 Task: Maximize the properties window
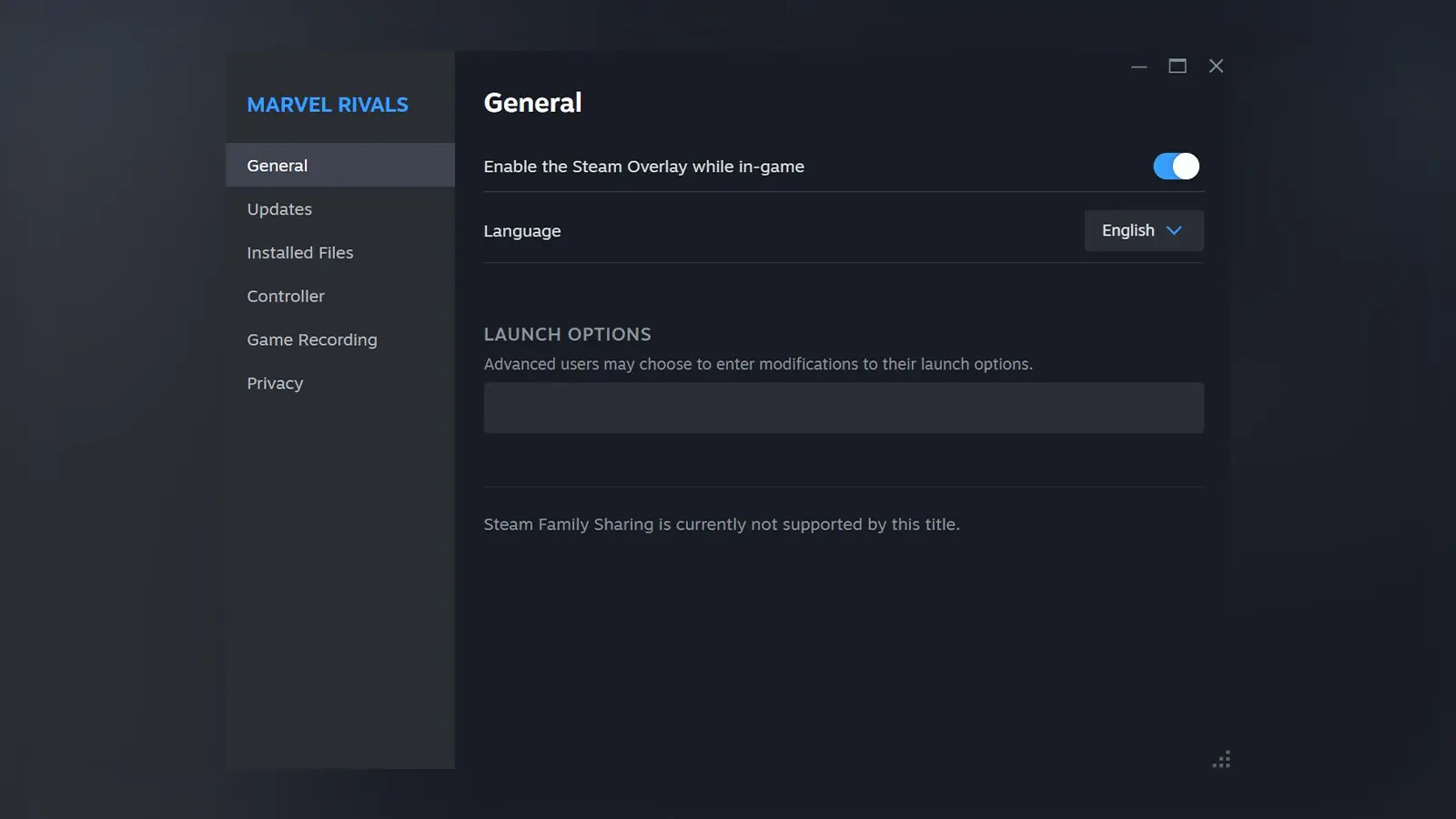(1178, 66)
